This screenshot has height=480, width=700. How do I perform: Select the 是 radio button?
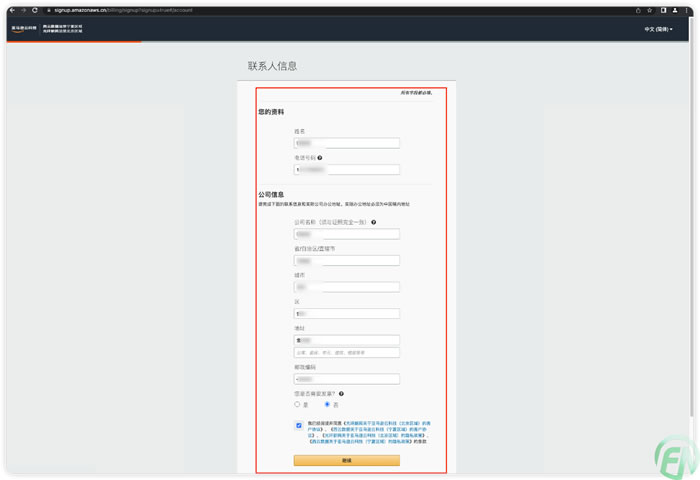tap(297, 405)
